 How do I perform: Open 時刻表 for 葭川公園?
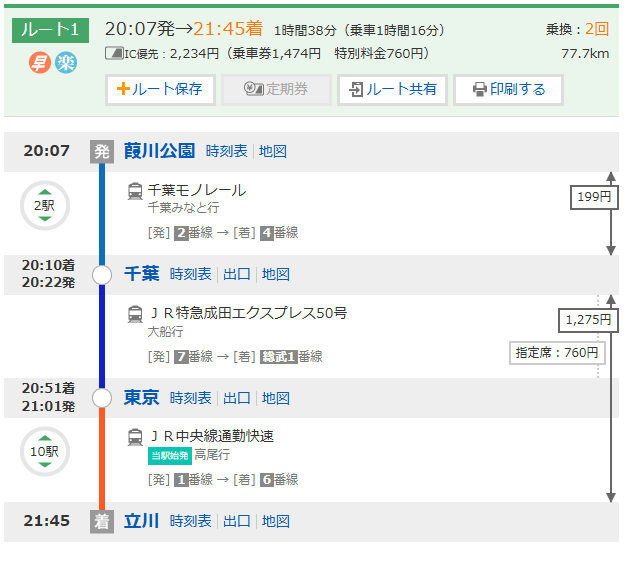(227, 151)
